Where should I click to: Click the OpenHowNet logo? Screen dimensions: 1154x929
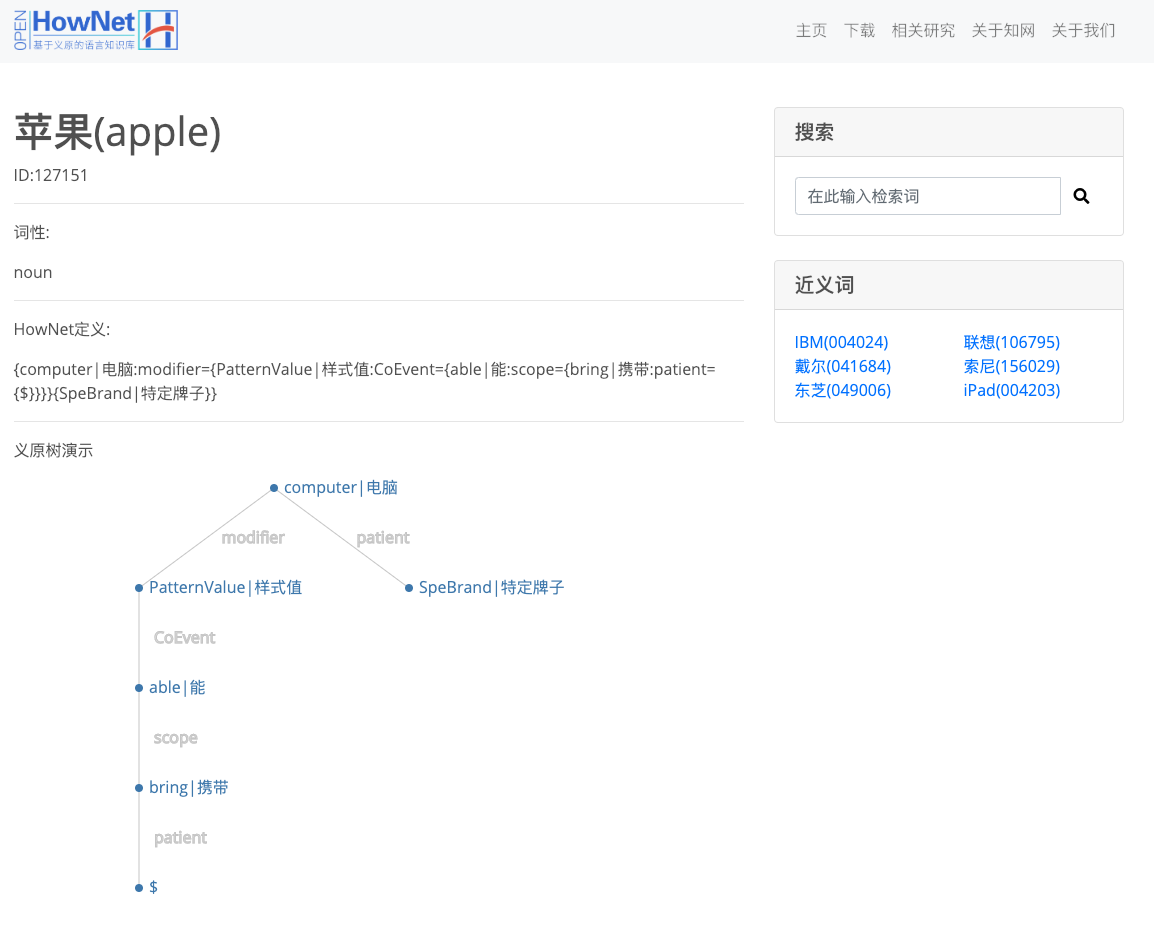pyautogui.click(x=96, y=30)
